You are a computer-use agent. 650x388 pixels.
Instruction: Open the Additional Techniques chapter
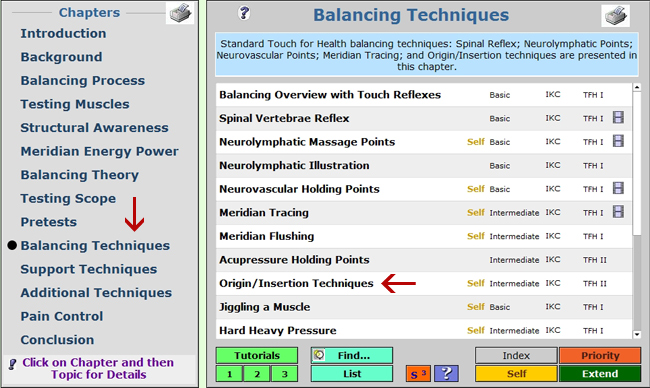click(96, 293)
